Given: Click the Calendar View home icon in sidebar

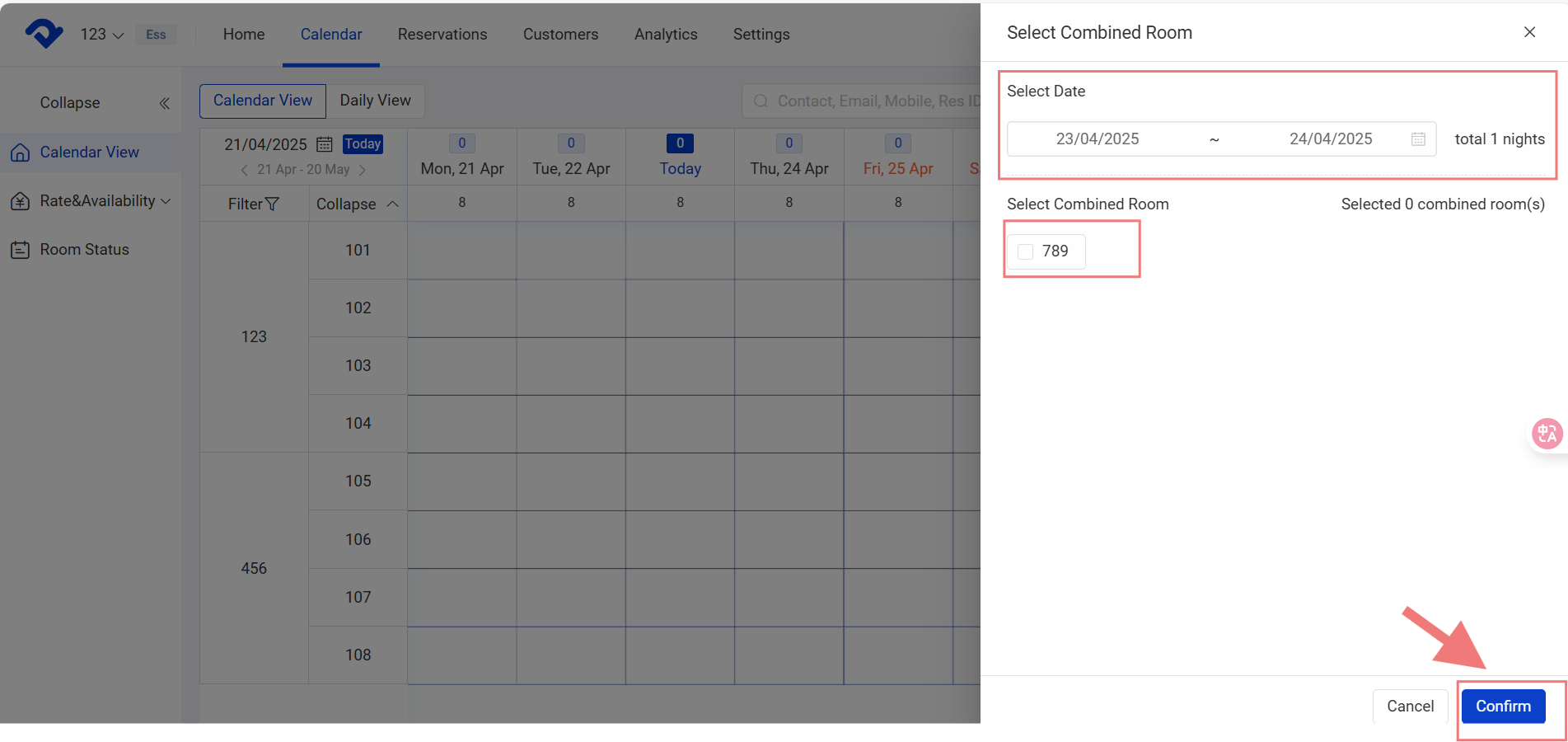Looking at the screenshot, I should point(21,153).
